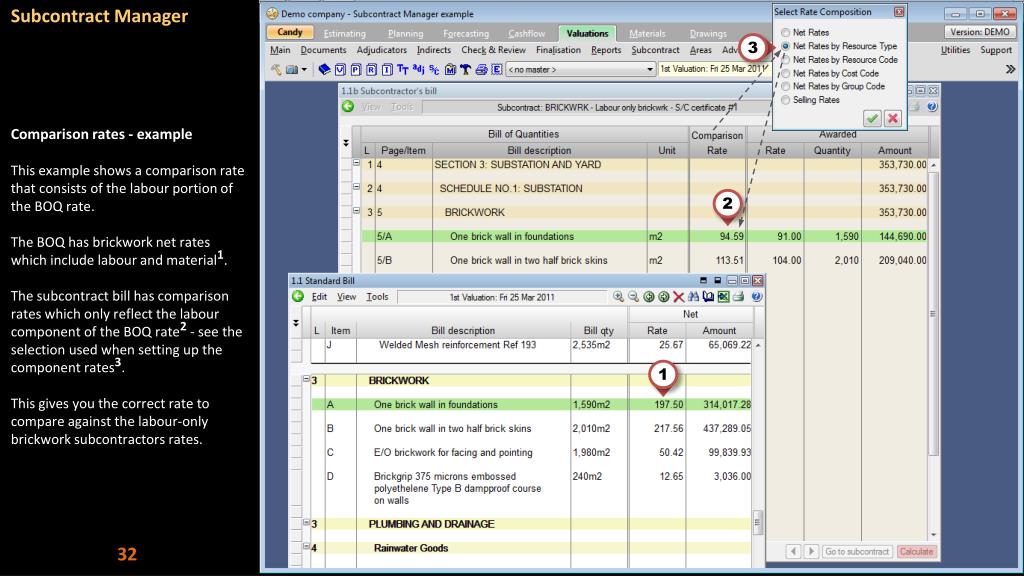
Task: Select Net Rates by Group Code option
Action: [786, 86]
